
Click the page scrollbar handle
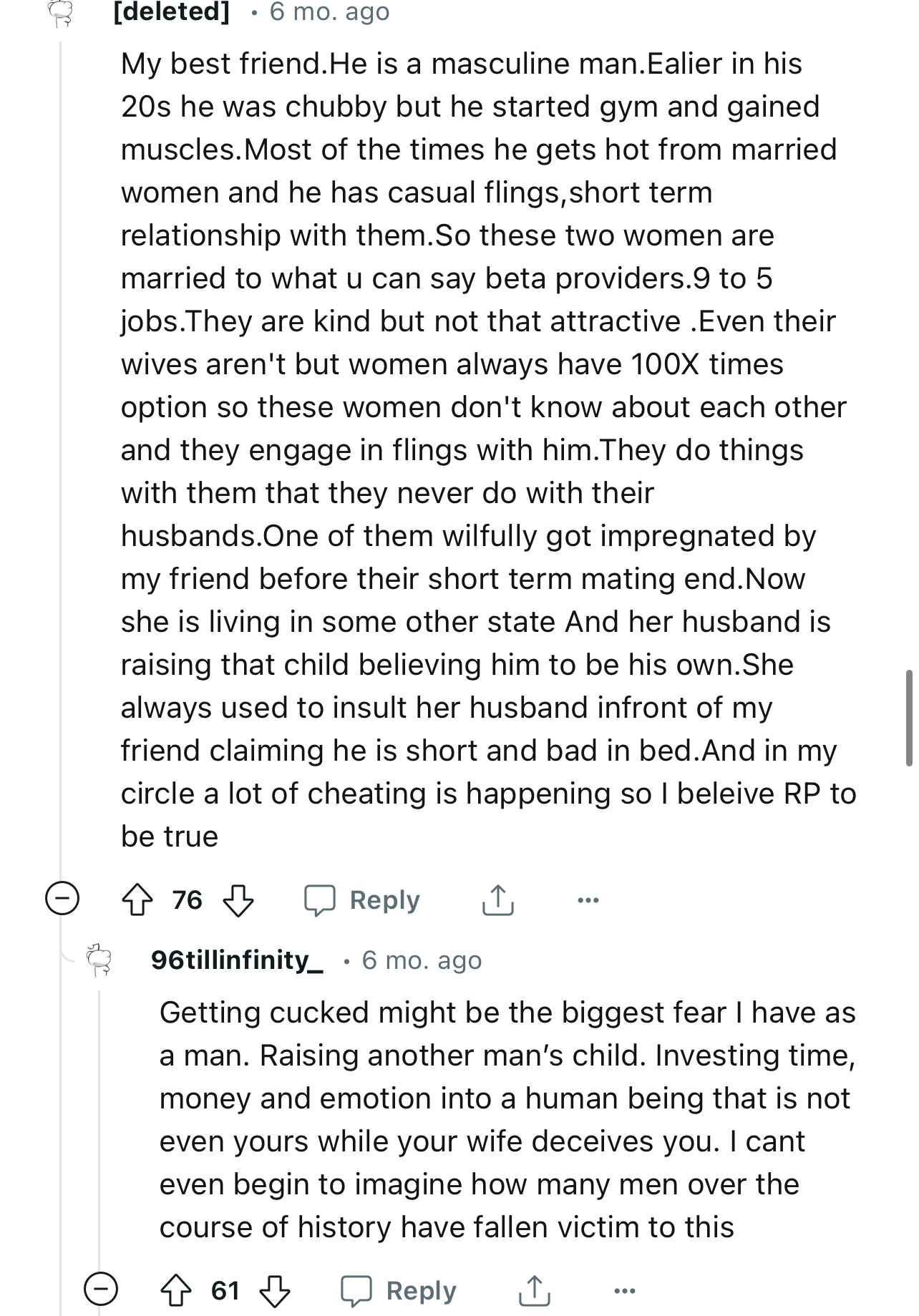tap(909, 718)
